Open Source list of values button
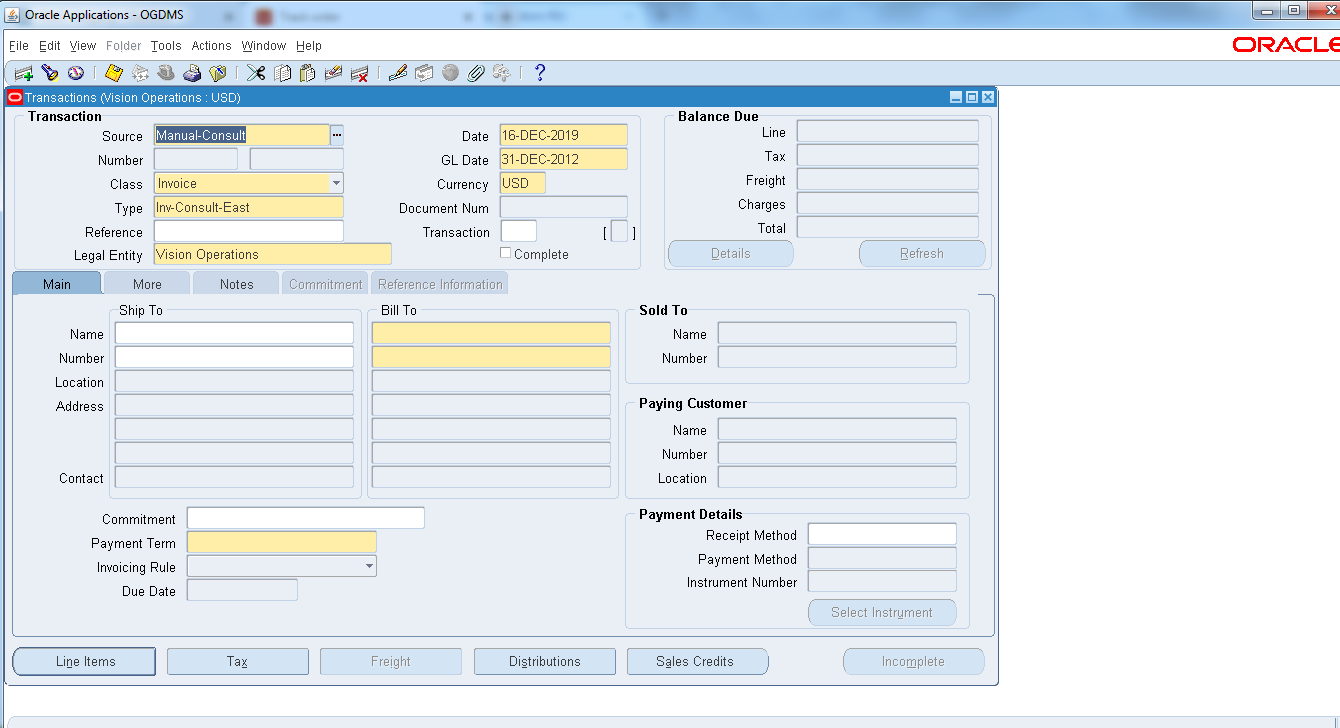Image resolution: width=1340 pixels, height=728 pixels. pos(337,135)
